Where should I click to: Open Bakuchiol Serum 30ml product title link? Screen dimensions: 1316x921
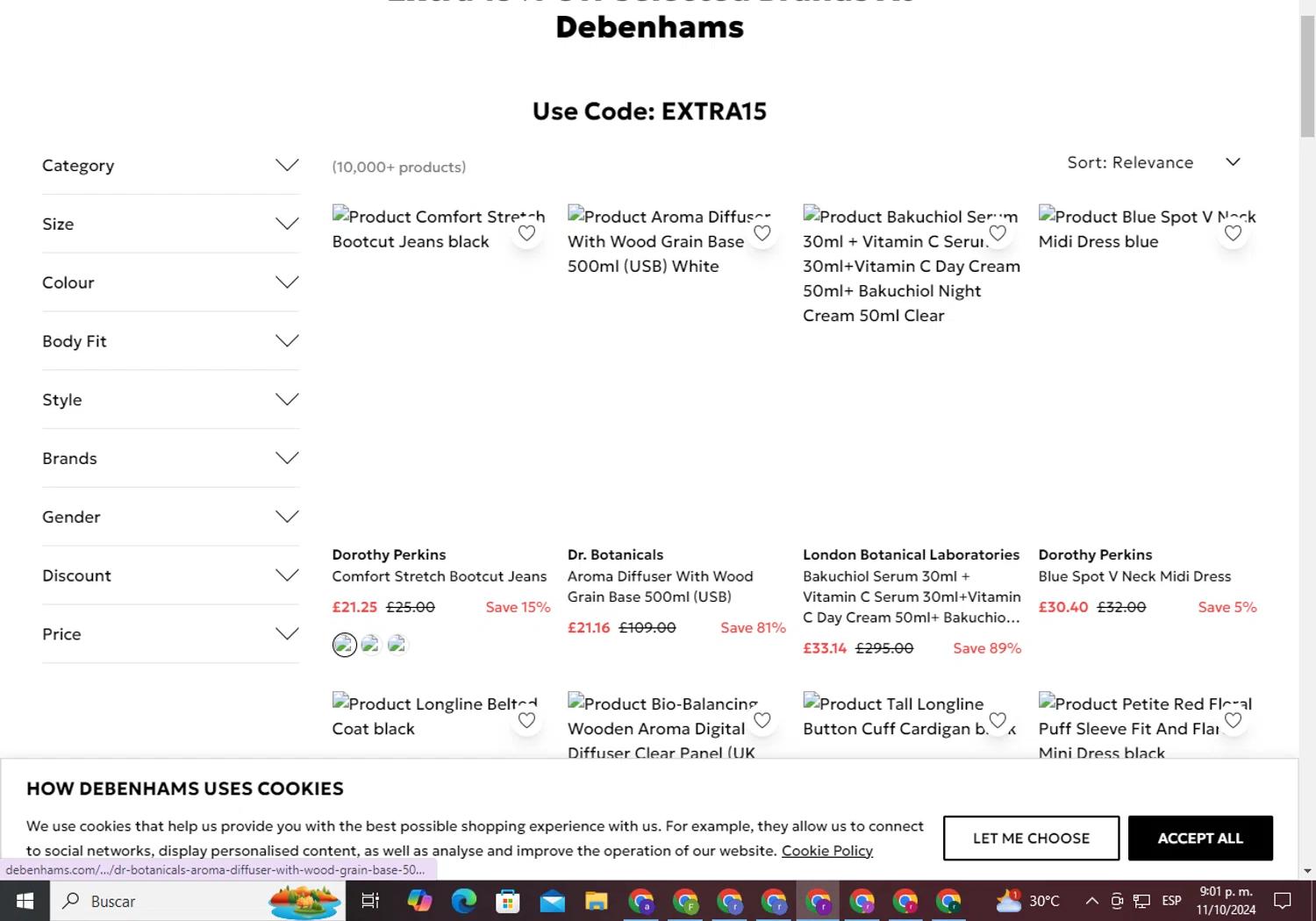tap(912, 596)
